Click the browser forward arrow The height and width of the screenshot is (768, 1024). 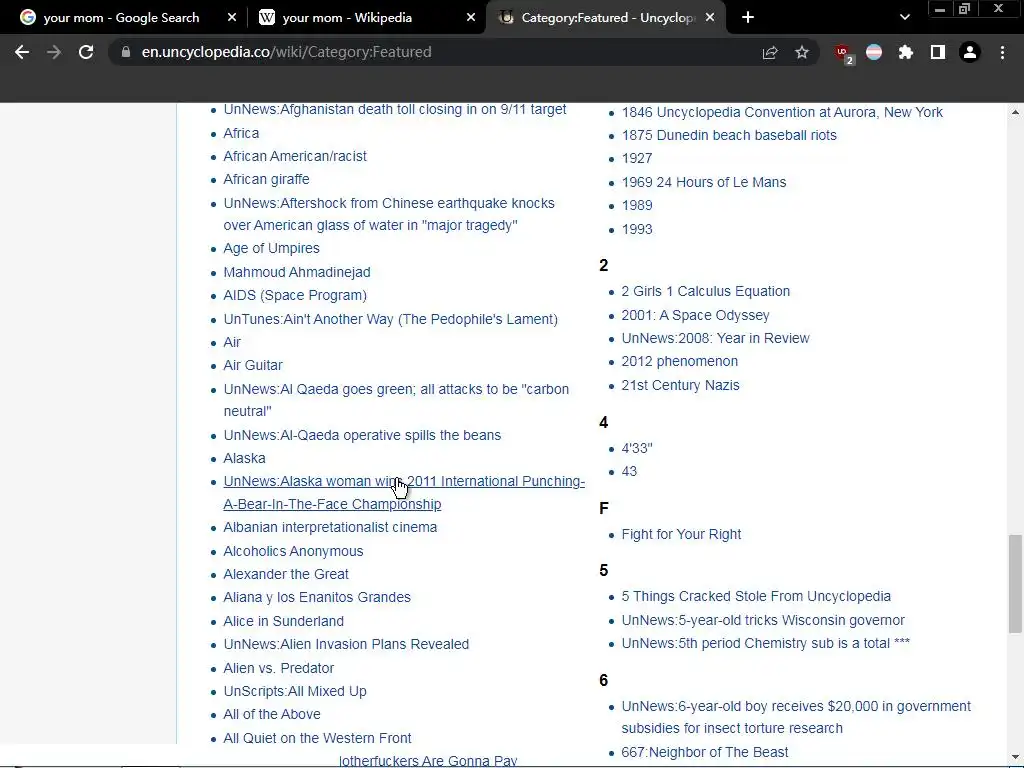click(x=54, y=52)
